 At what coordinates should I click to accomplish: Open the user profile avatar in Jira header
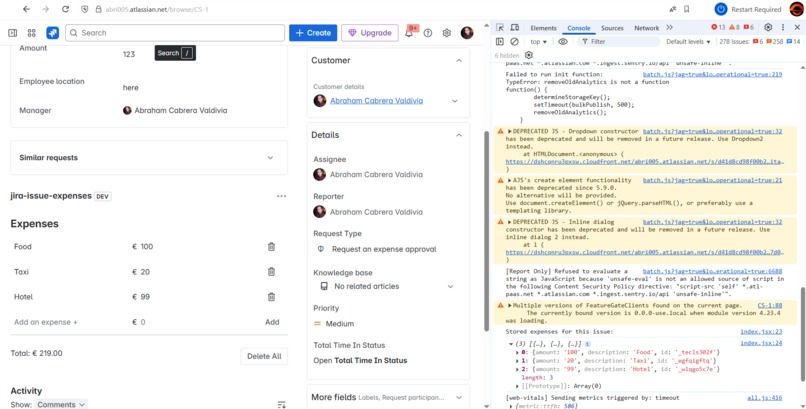[x=467, y=33]
